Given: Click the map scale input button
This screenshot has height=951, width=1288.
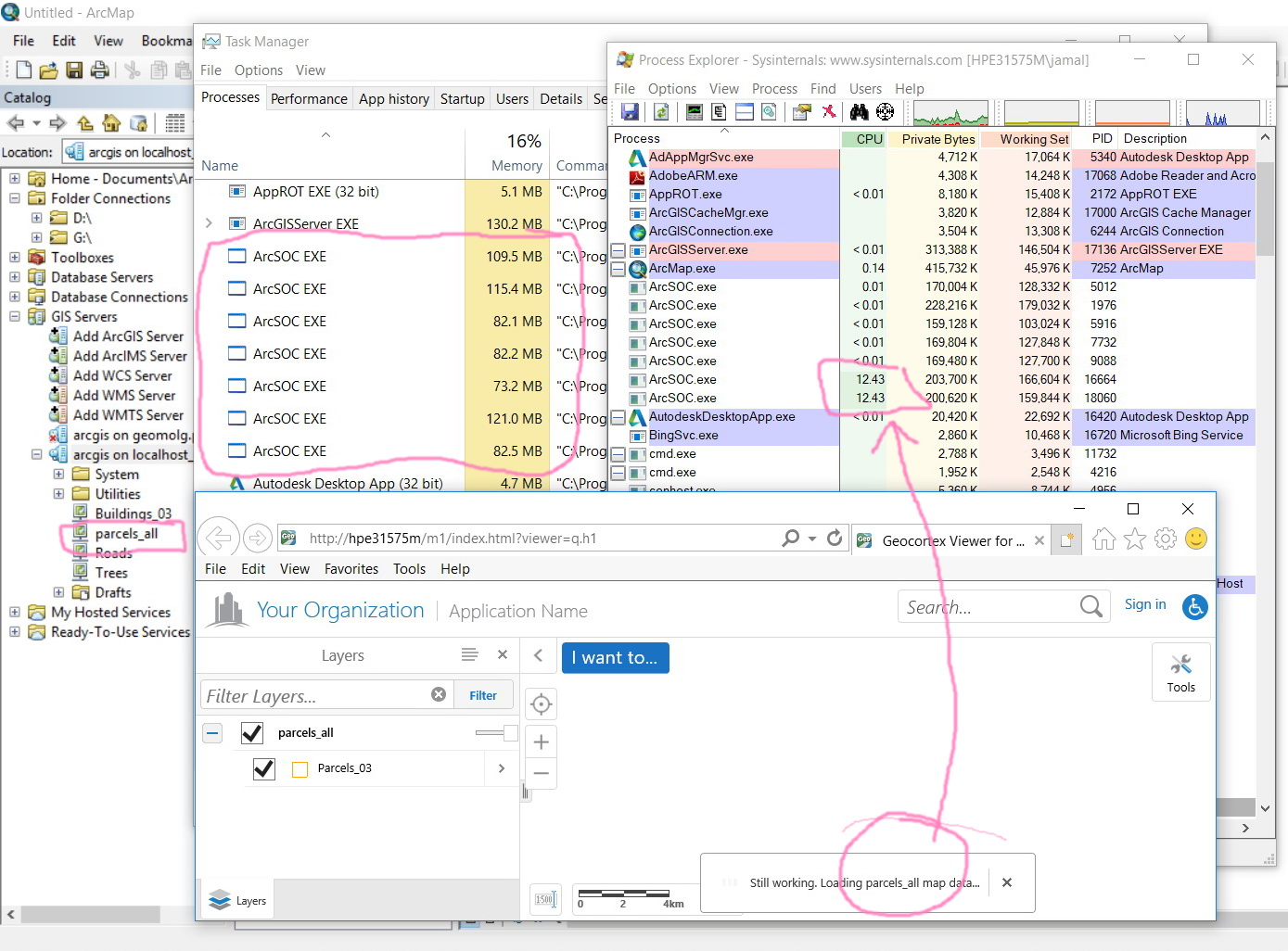Looking at the screenshot, I should (x=544, y=899).
